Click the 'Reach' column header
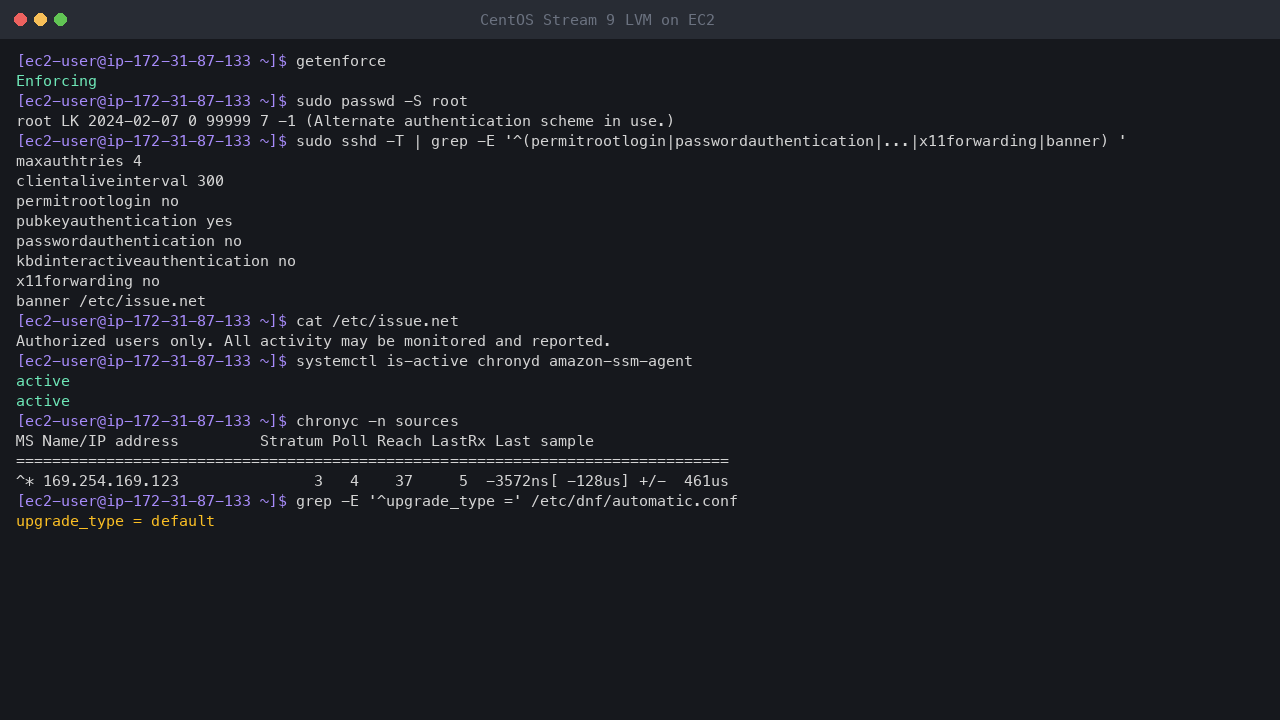 point(400,441)
